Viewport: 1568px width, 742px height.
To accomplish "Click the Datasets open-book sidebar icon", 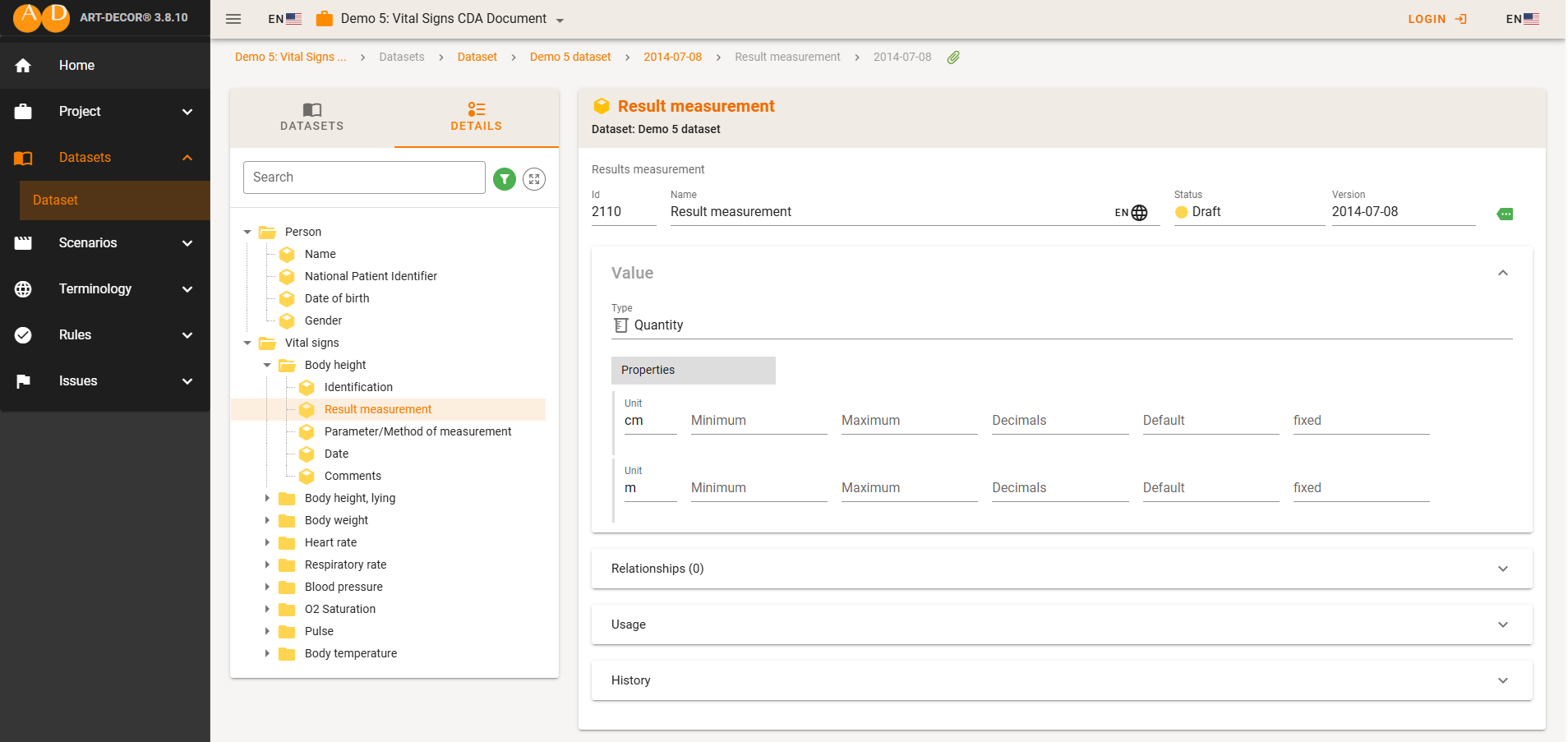I will click(x=23, y=157).
